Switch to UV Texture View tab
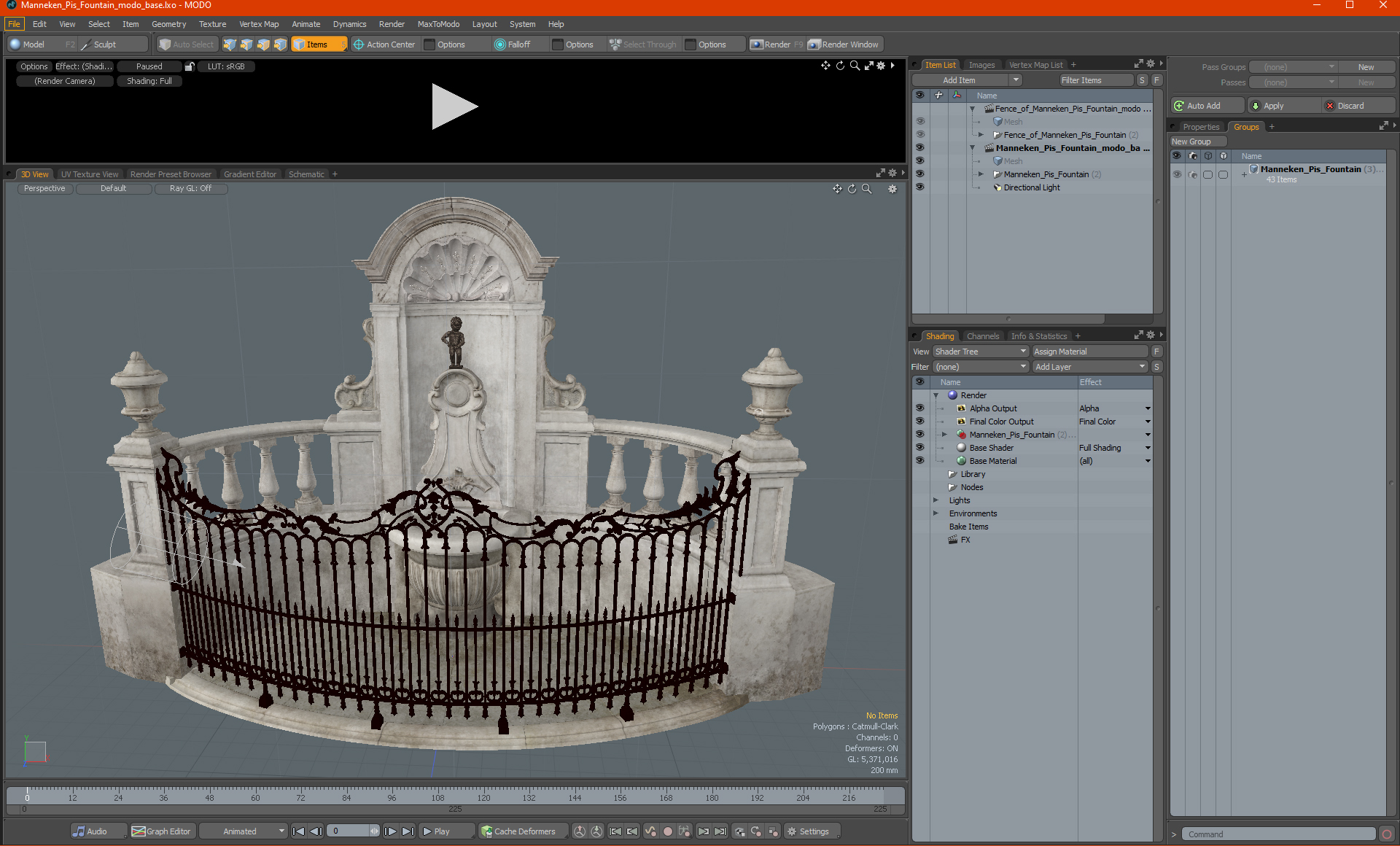The height and width of the screenshot is (846, 1400). coord(90,174)
